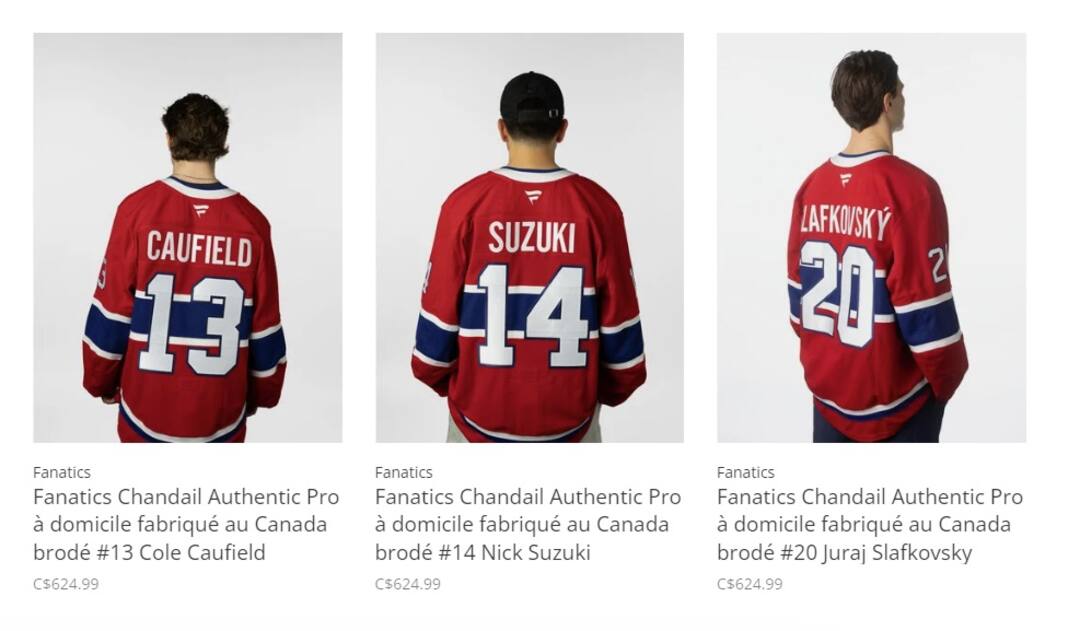
Task: Click the Fanatics logo on Suzuki jersey collar
Action: pyautogui.click(x=532, y=196)
